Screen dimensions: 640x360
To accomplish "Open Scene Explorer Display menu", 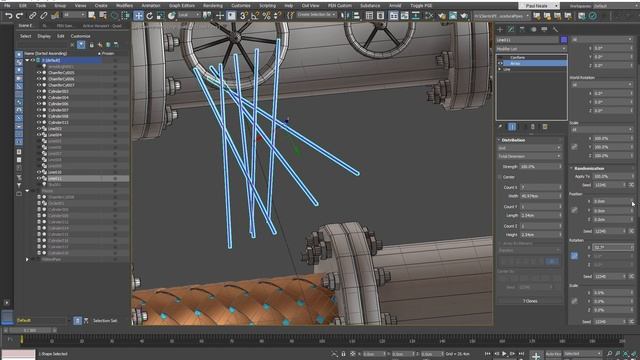I will coord(44,36).
